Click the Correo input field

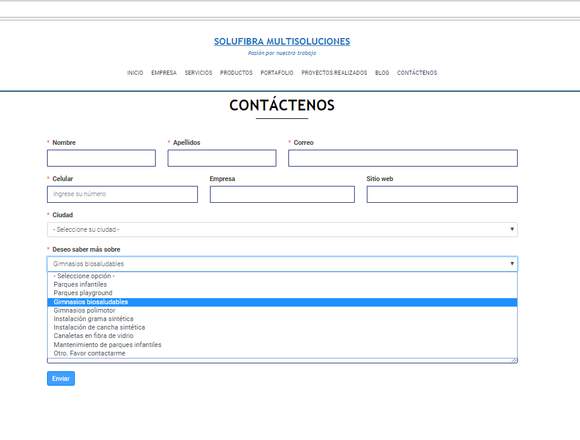pos(403,158)
